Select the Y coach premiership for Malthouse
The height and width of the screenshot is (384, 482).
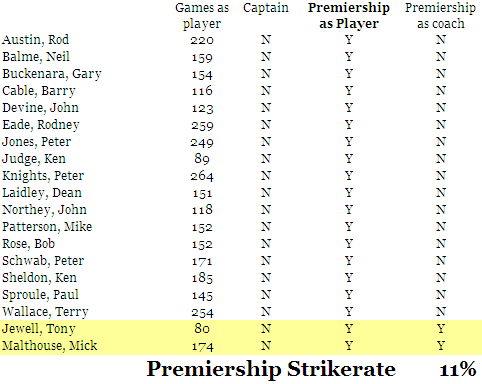tap(441, 346)
